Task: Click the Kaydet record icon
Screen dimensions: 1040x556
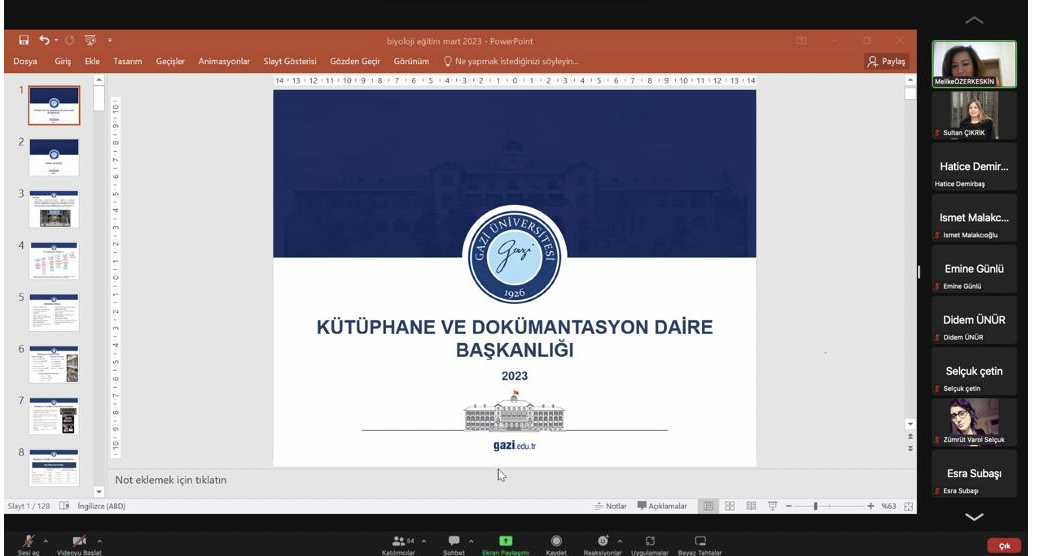Action: click(556, 541)
